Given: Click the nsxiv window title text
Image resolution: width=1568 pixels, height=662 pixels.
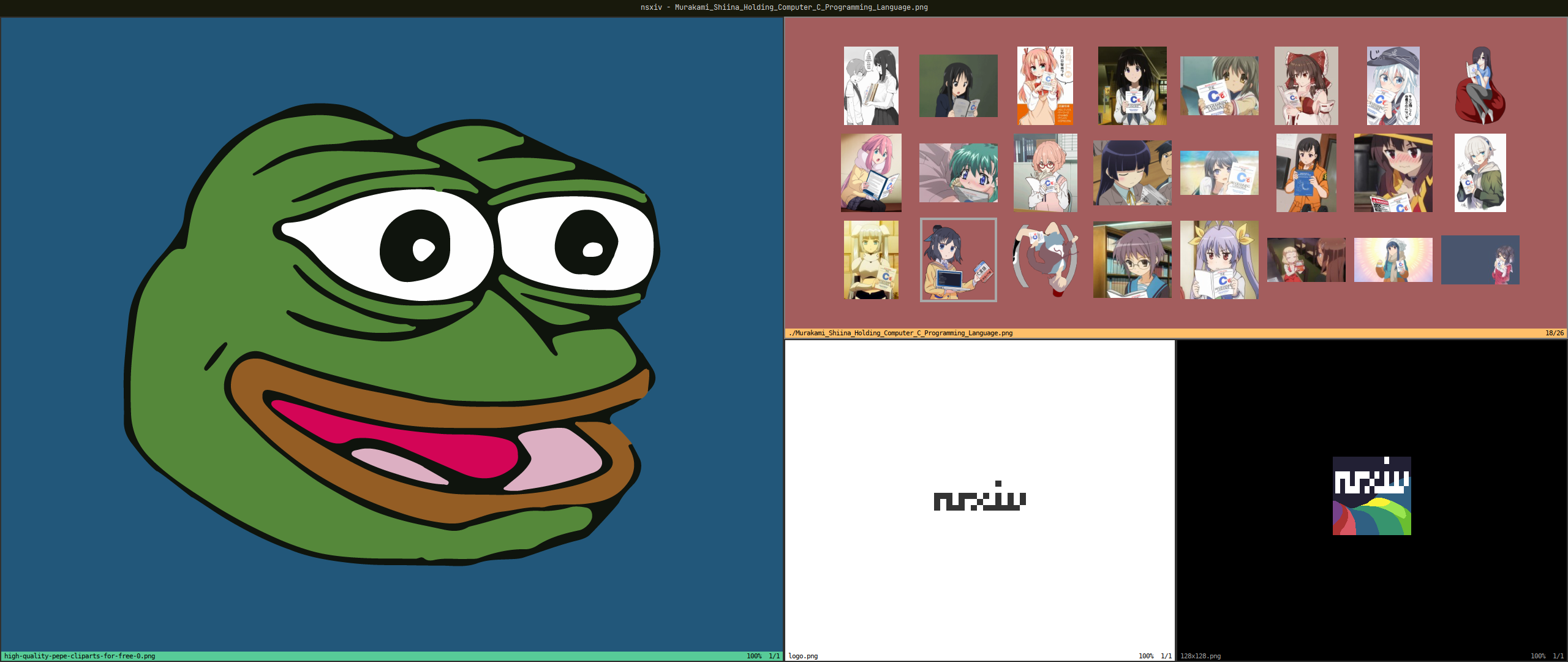Looking at the screenshot, I should pos(784,7).
